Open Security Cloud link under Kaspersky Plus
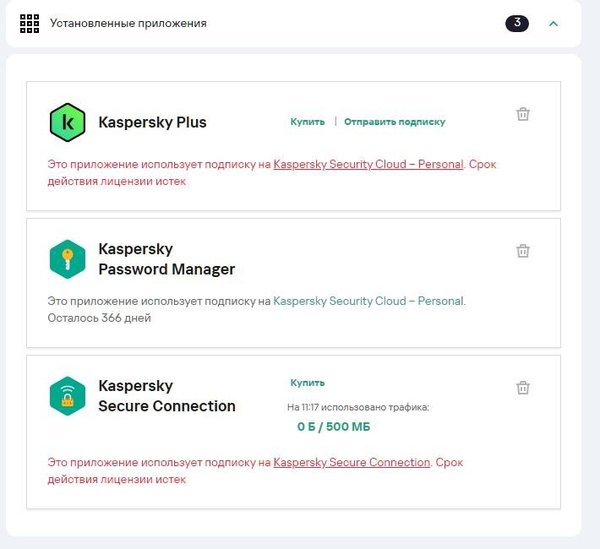 [368, 164]
